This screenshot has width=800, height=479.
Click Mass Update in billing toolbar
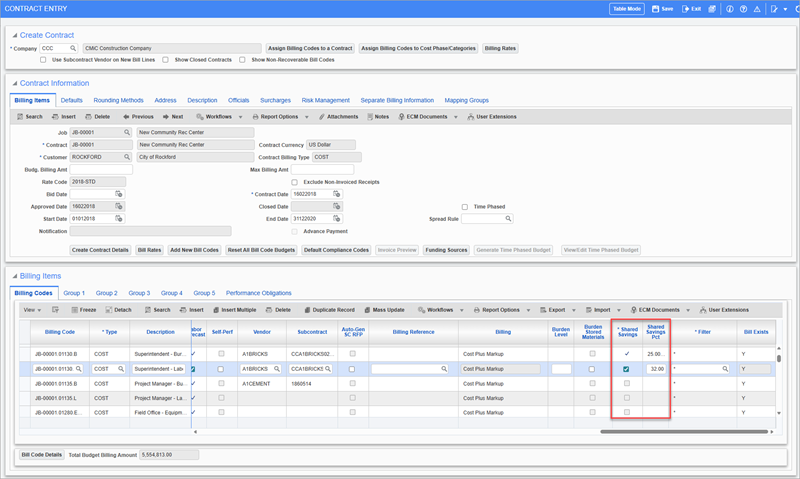pyautogui.click(x=384, y=310)
